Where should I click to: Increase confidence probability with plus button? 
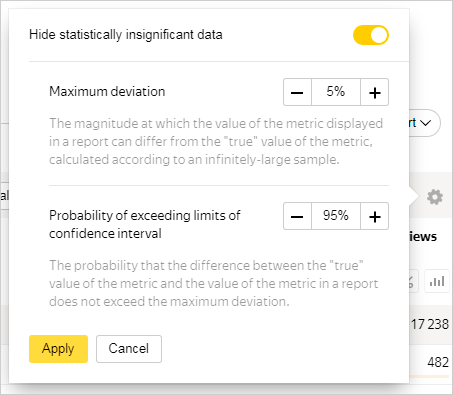(x=375, y=216)
